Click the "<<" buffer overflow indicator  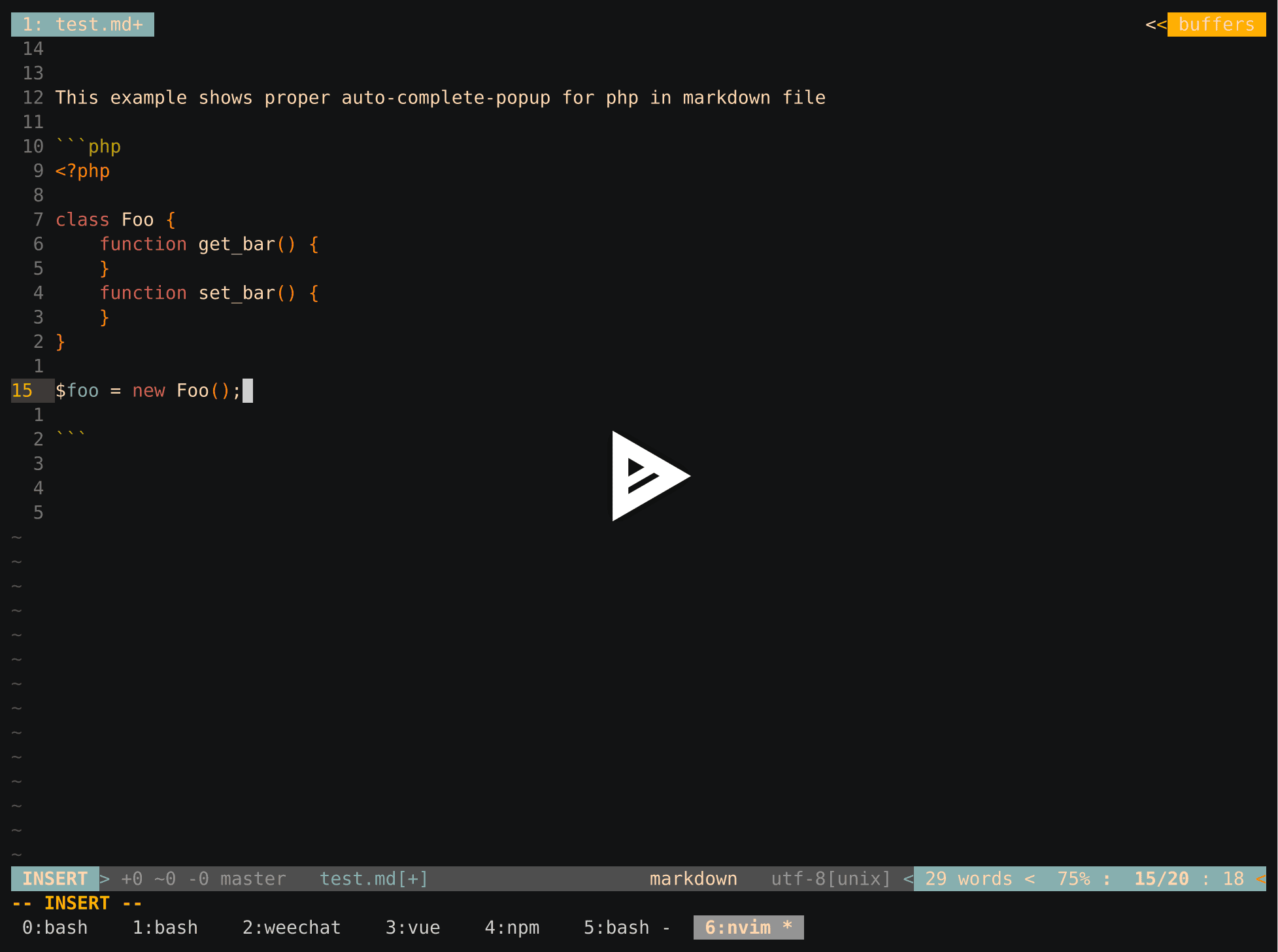(x=1155, y=25)
